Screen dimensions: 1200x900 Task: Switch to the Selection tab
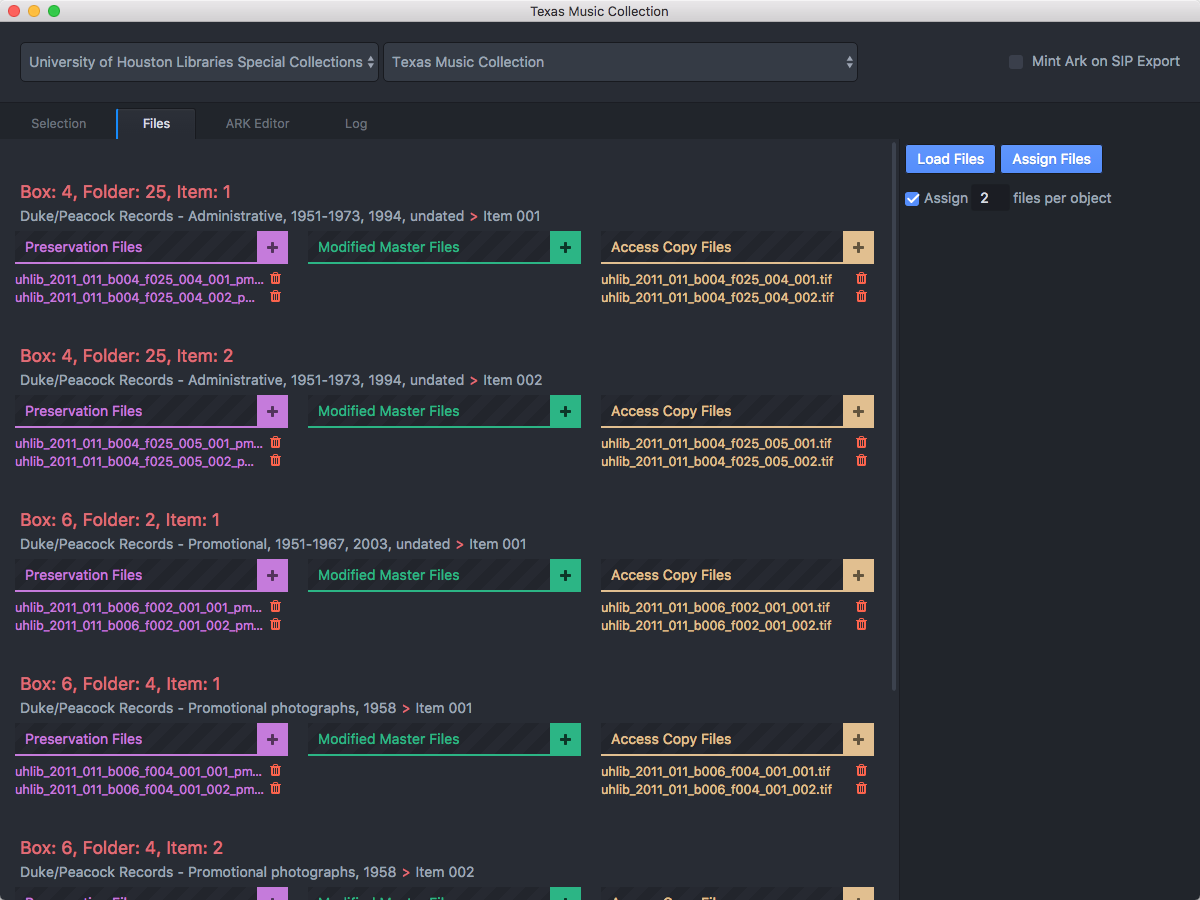click(x=59, y=124)
